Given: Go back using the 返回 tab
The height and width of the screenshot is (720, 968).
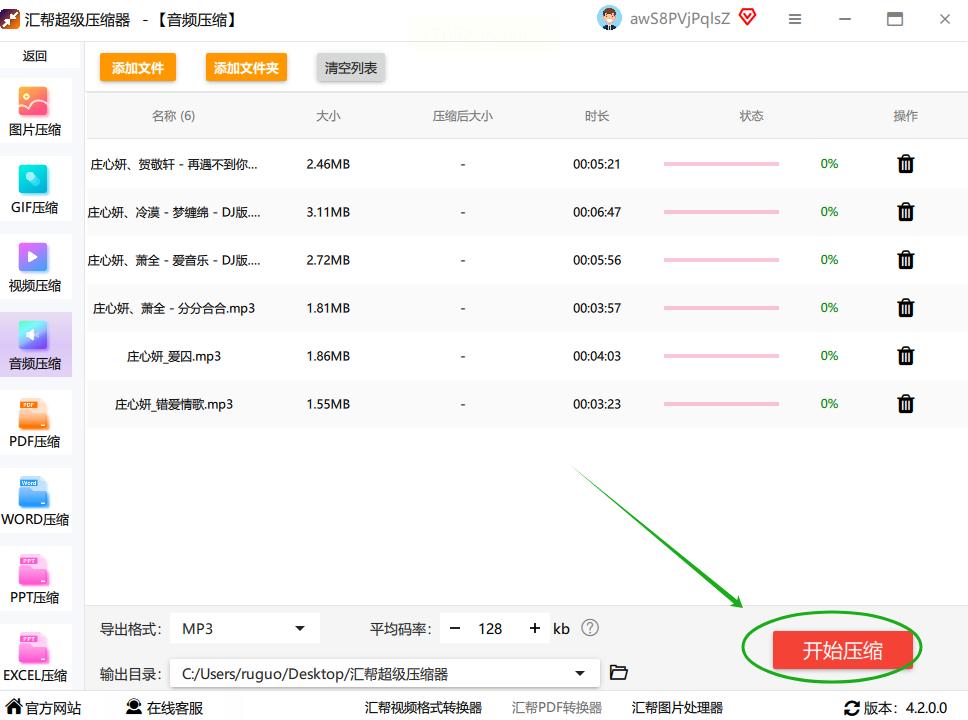Looking at the screenshot, I should (35, 56).
